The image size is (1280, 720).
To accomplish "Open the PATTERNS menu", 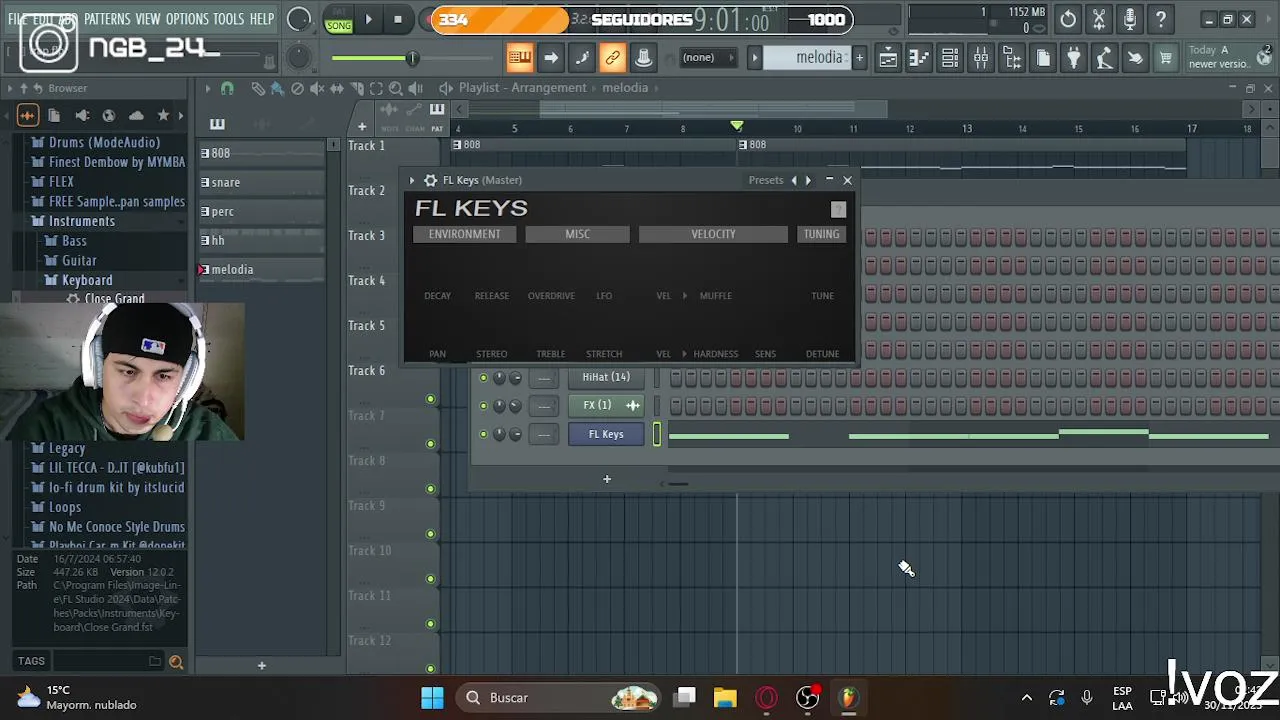I will (x=107, y=19).
